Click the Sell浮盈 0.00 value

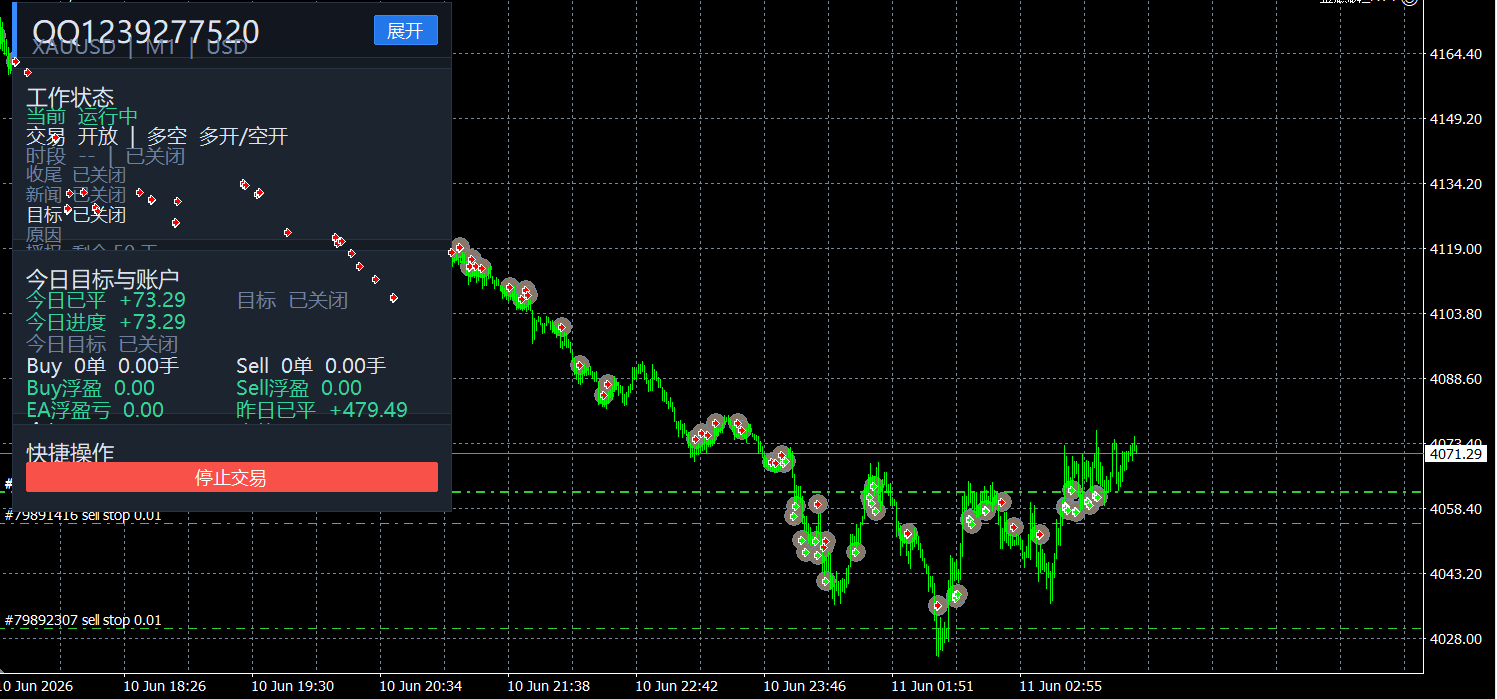click(x=299, y=388)
